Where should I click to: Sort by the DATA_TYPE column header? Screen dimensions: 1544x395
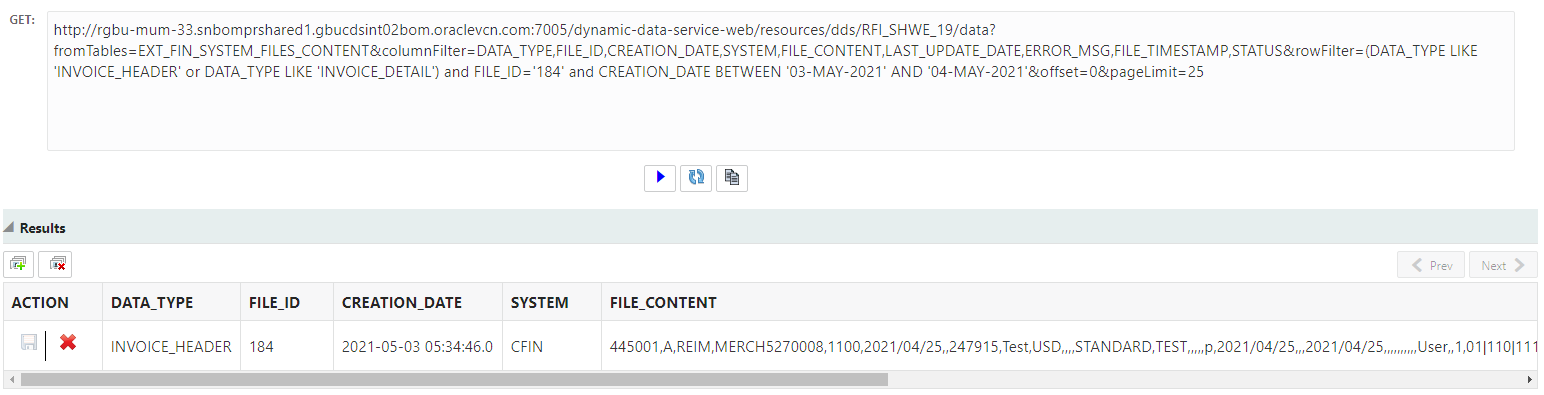coord(172,303)
